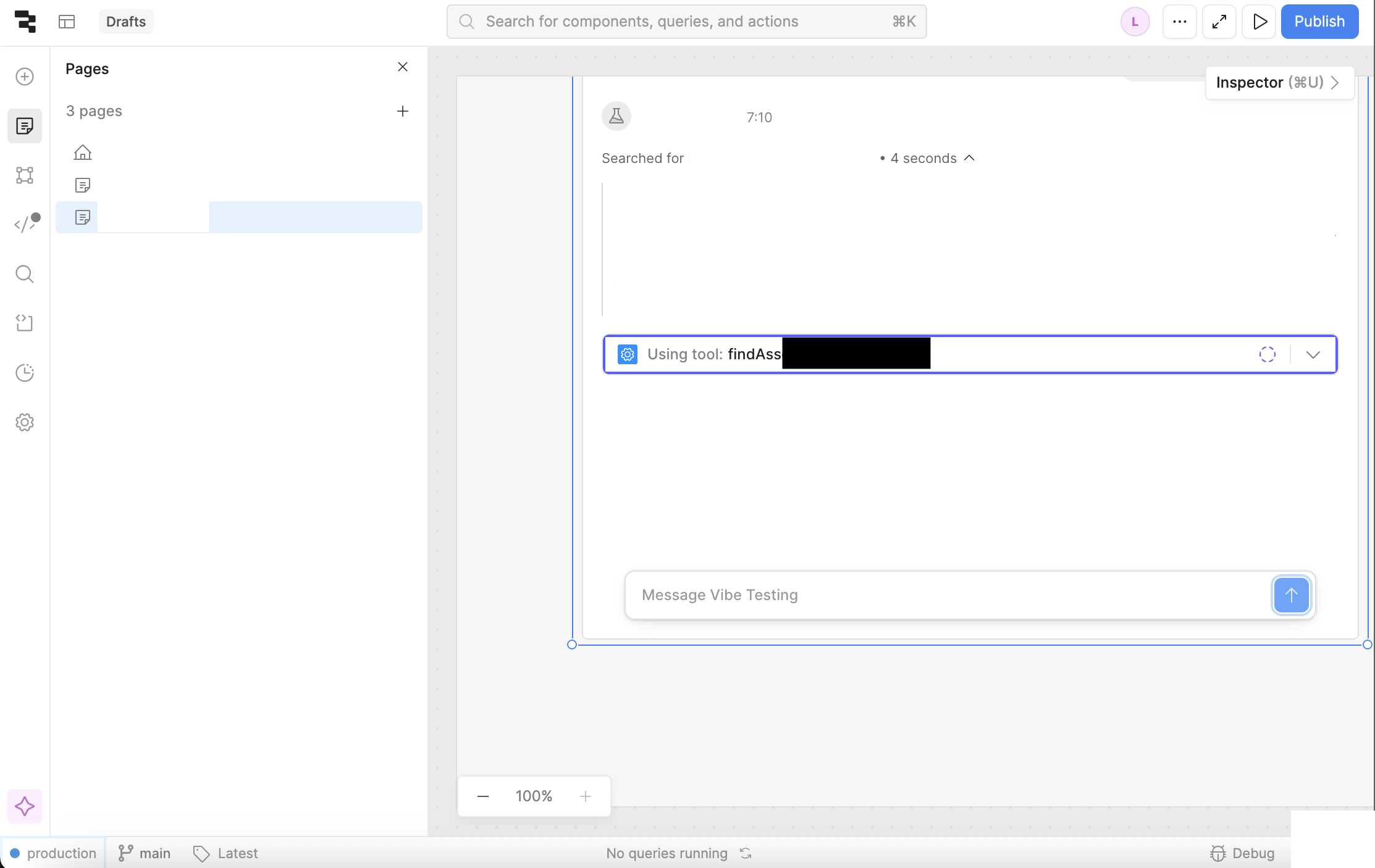Image resolution: width=1375 pixels, height=868 pixels.
Task: Publish the app
Action: [x=1319, y=21]
